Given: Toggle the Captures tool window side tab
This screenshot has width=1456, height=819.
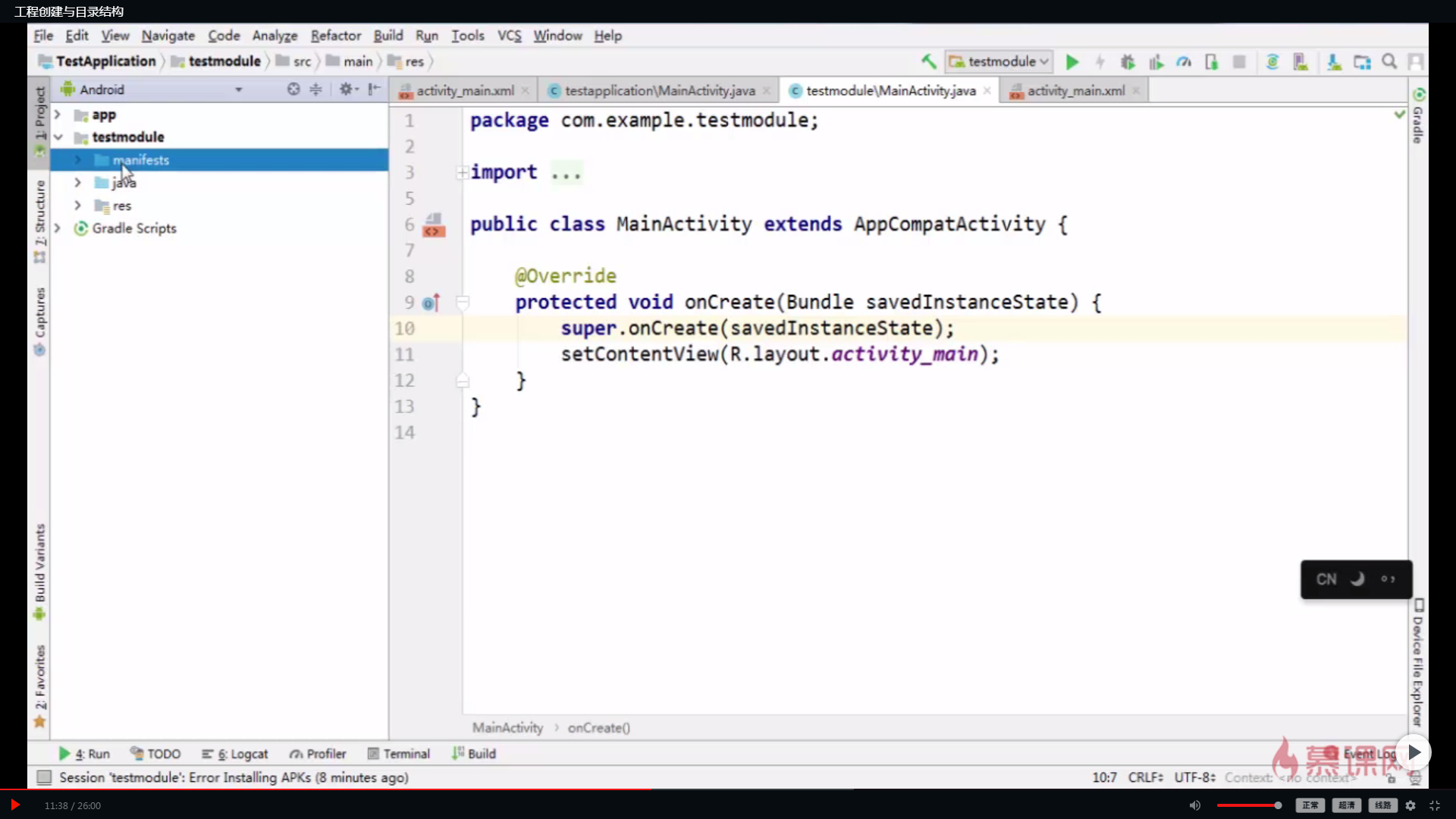Looking at the screenshot, I should point(39,322).
